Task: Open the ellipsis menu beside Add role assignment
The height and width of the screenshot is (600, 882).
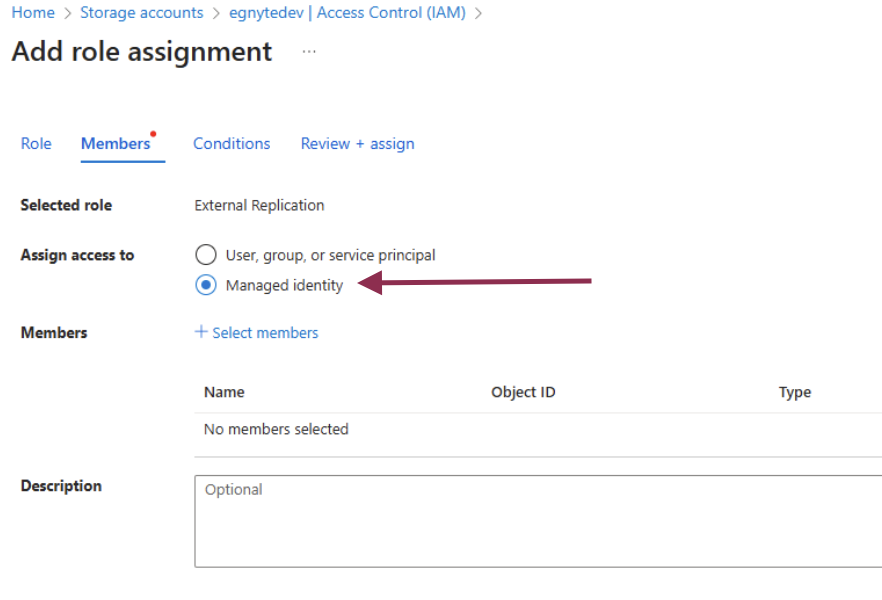Action: [x=308, y=52]
